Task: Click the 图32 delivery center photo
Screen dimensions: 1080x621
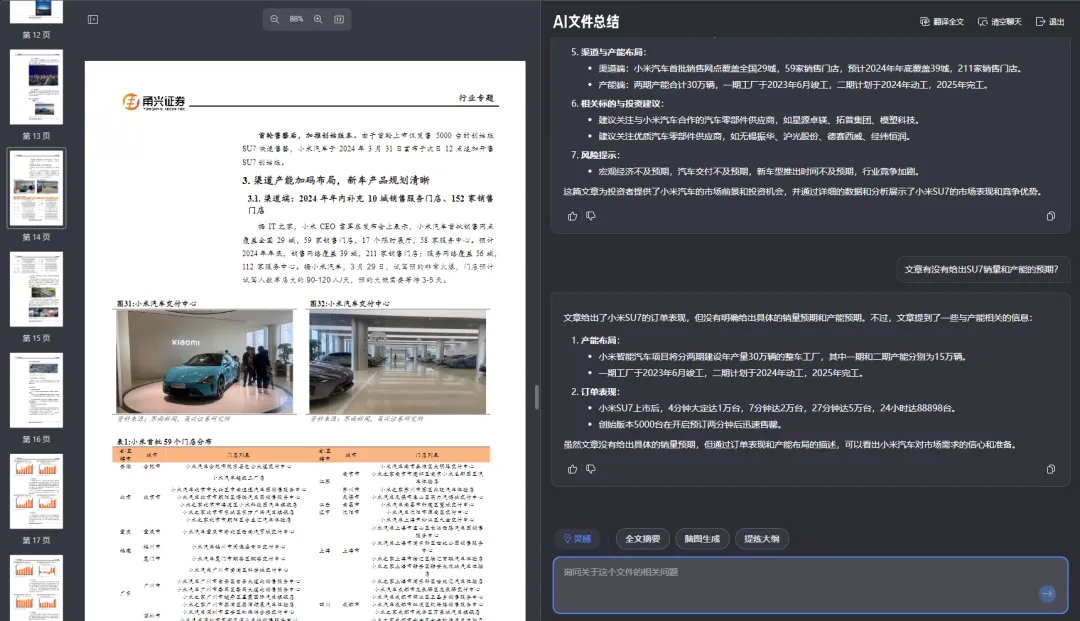Action: coord(397,361)
